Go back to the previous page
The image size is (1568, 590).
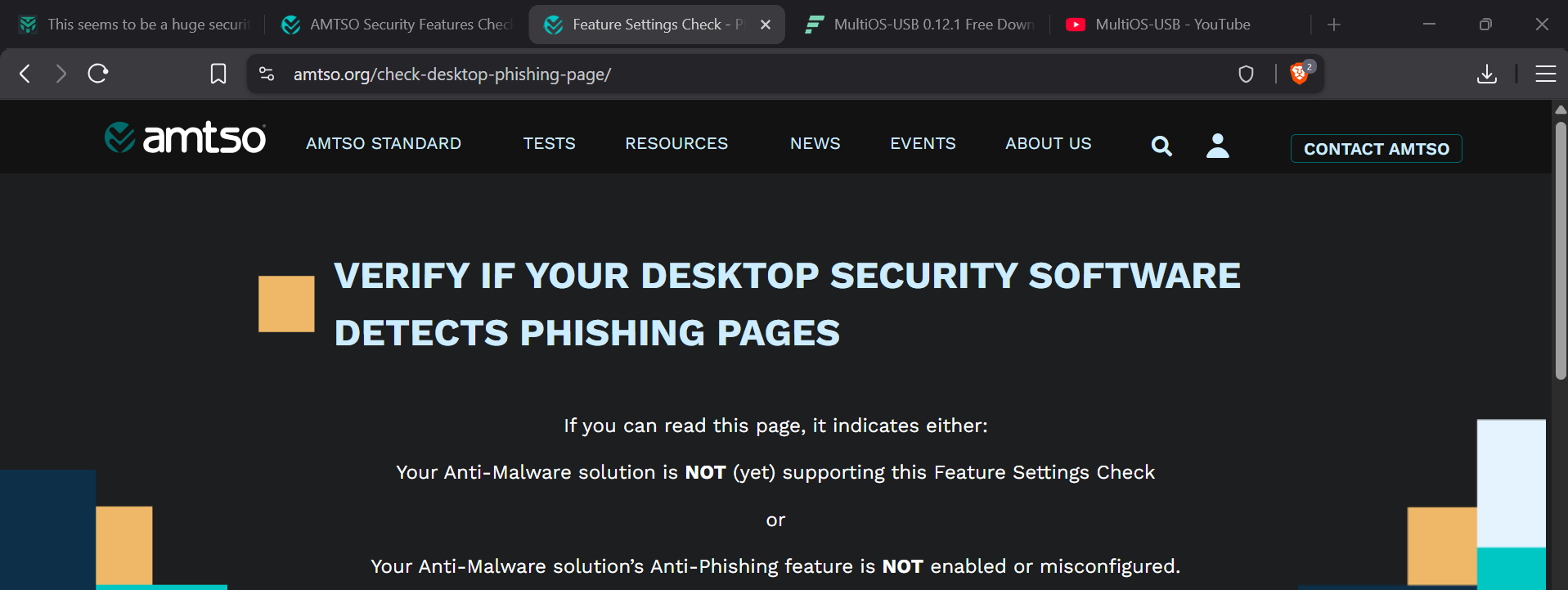(x=25, y=74)
